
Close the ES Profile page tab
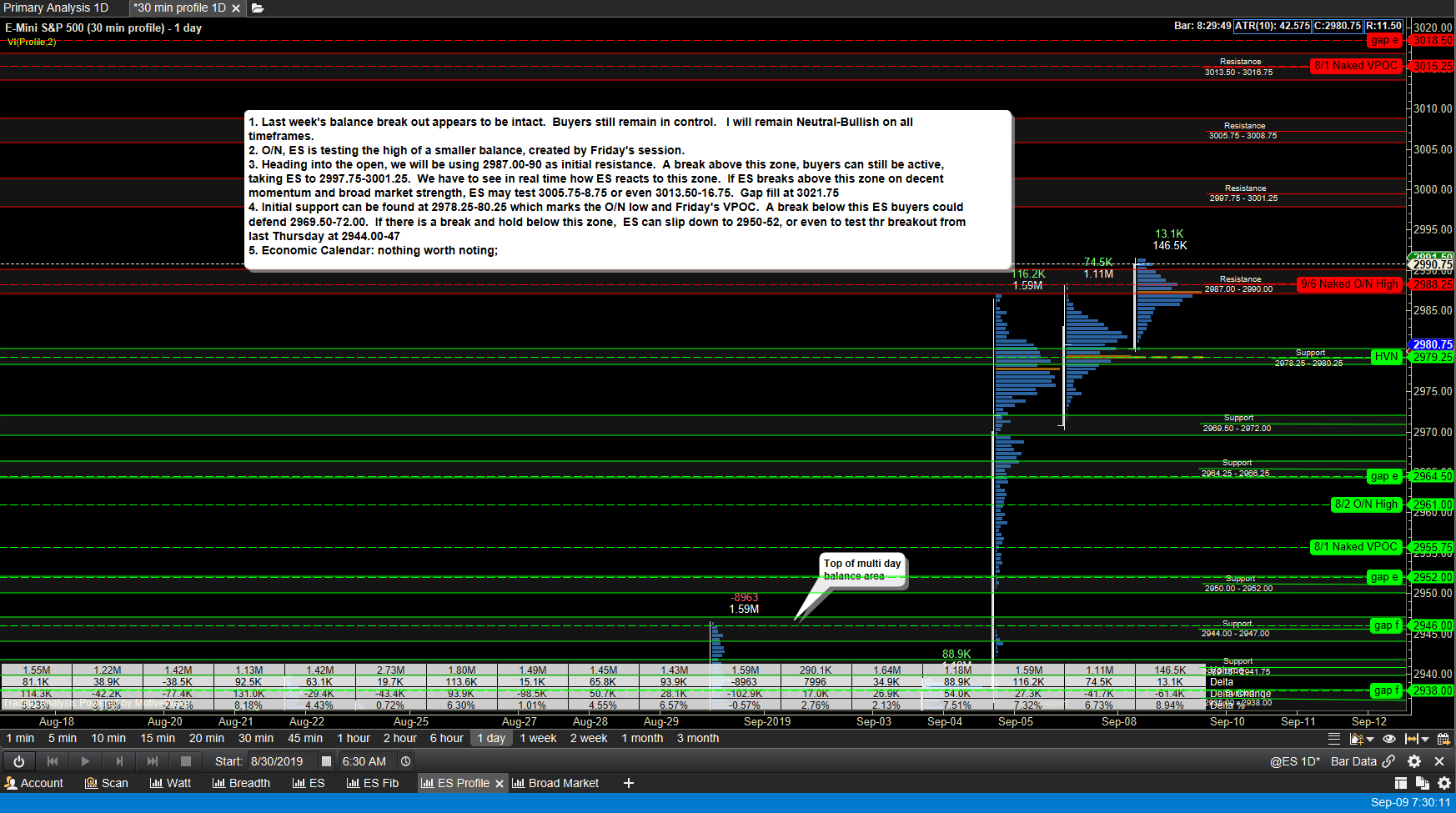tap(500, 784)
